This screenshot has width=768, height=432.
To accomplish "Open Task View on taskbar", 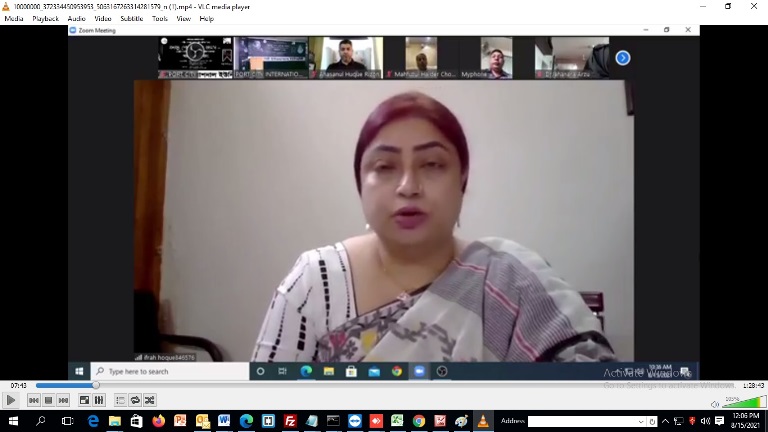I will 68,421.
